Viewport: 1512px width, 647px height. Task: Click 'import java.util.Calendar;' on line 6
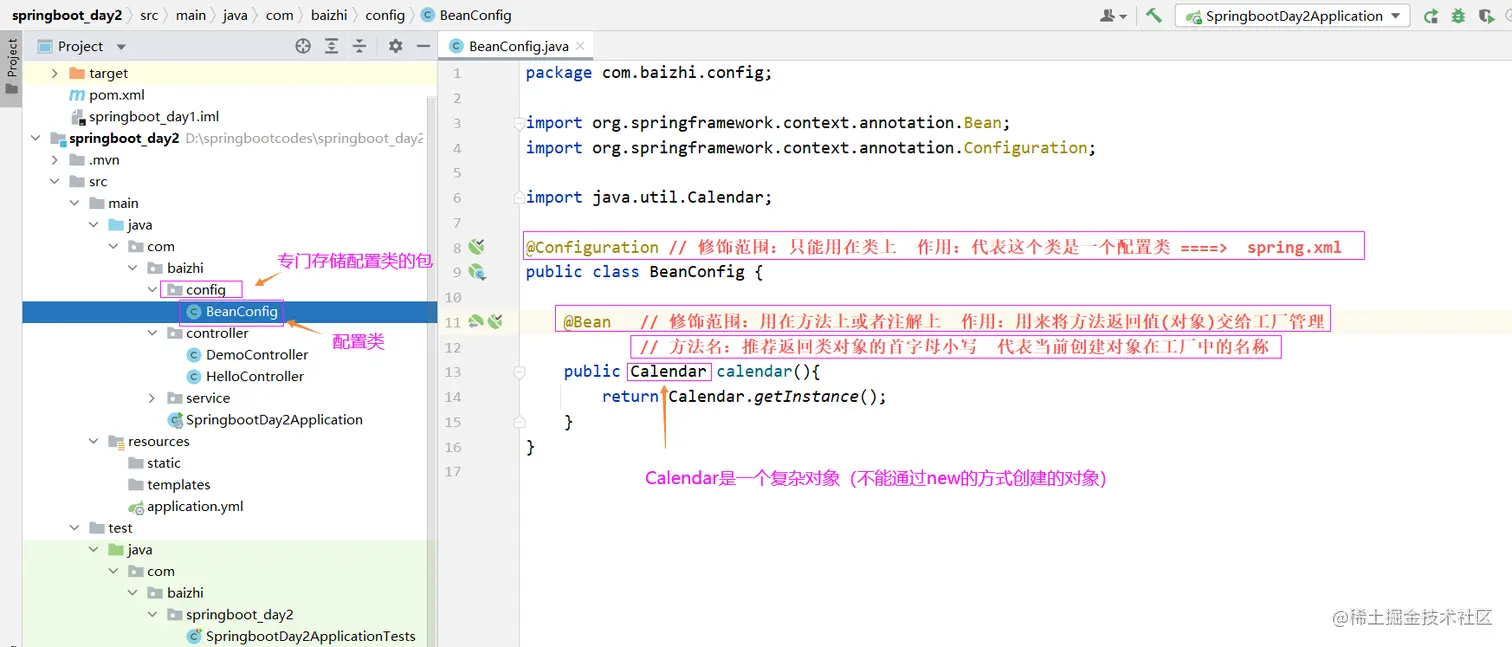[649, 197]
